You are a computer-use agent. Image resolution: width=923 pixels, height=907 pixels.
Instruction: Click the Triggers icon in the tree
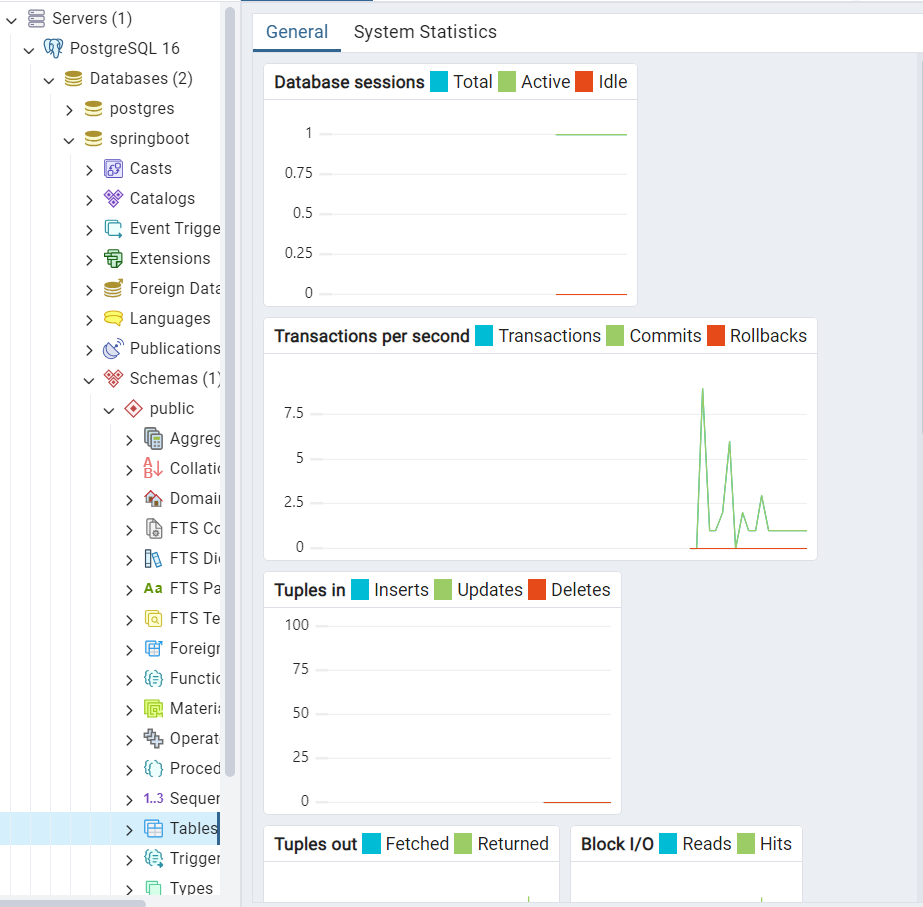153,858
